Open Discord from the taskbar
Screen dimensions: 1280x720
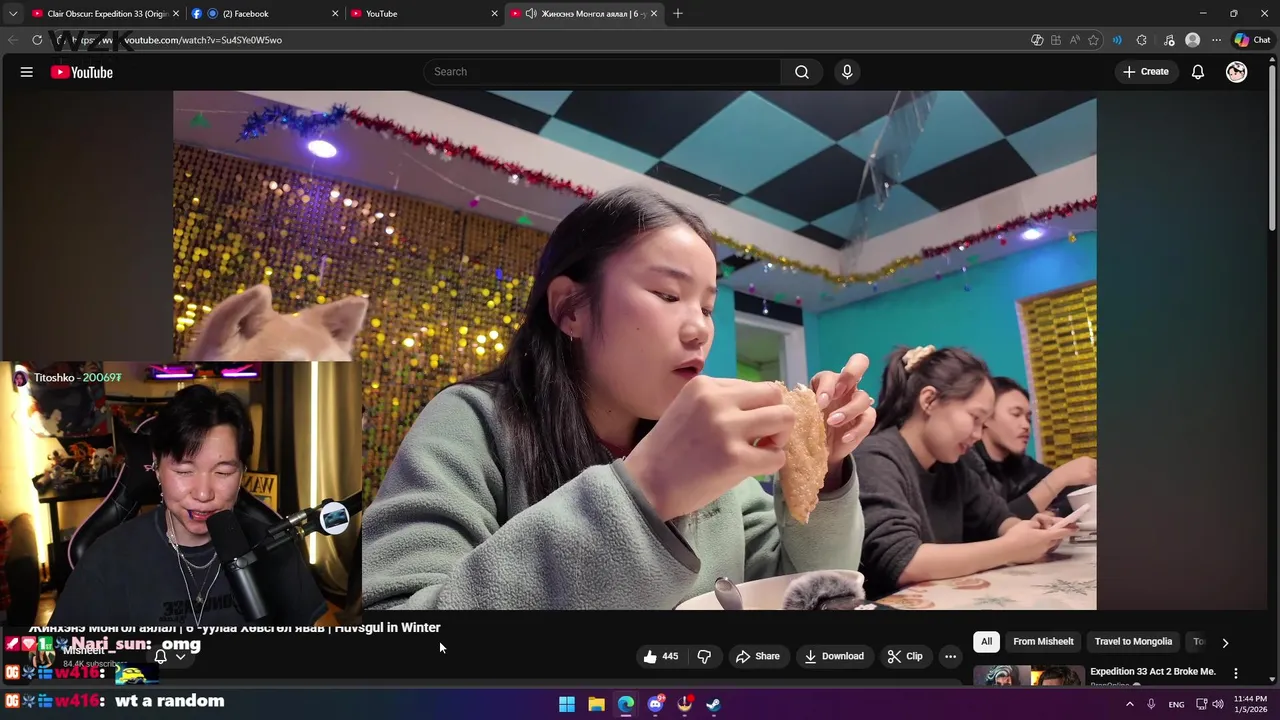point(655,704)
